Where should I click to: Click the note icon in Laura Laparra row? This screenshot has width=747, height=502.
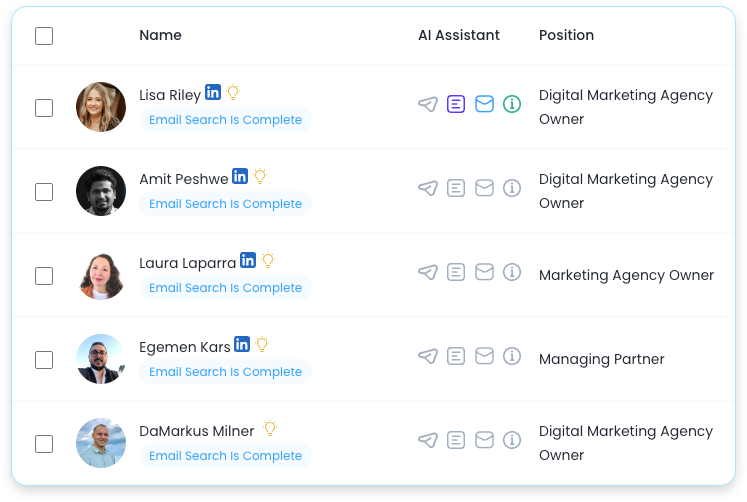tap(456, 272)
